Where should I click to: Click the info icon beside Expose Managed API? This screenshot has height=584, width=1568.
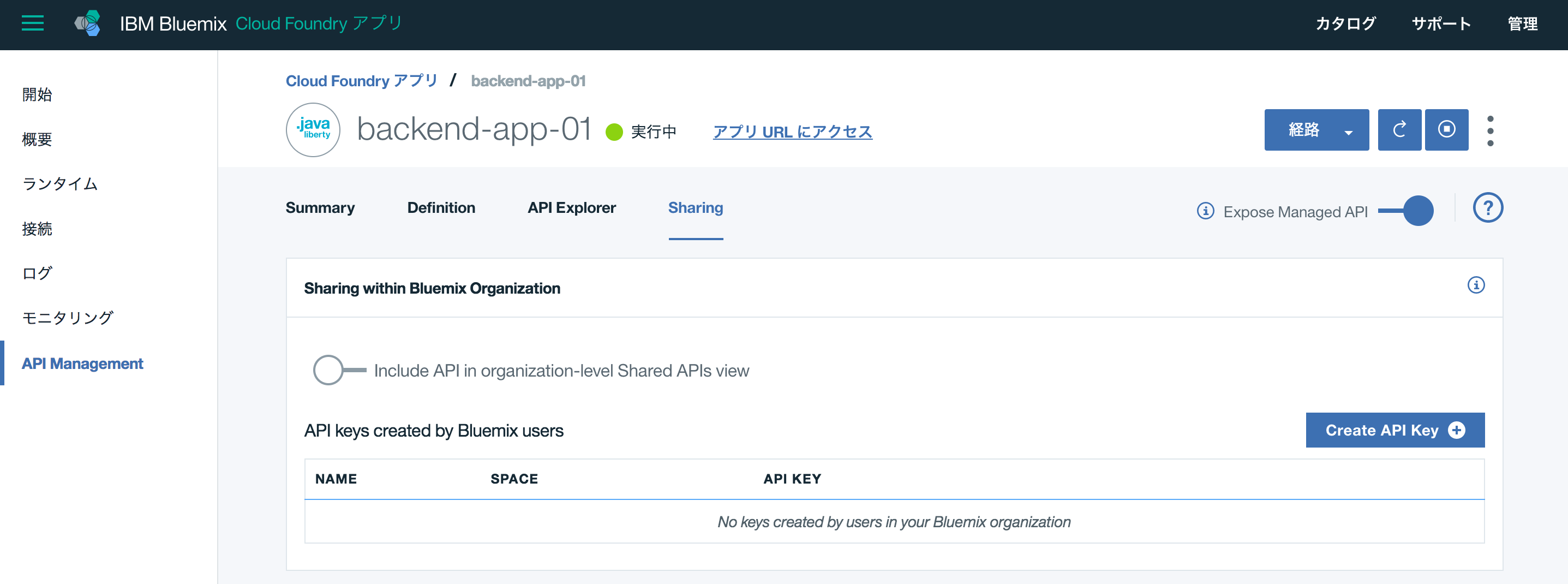point(1205,211)
